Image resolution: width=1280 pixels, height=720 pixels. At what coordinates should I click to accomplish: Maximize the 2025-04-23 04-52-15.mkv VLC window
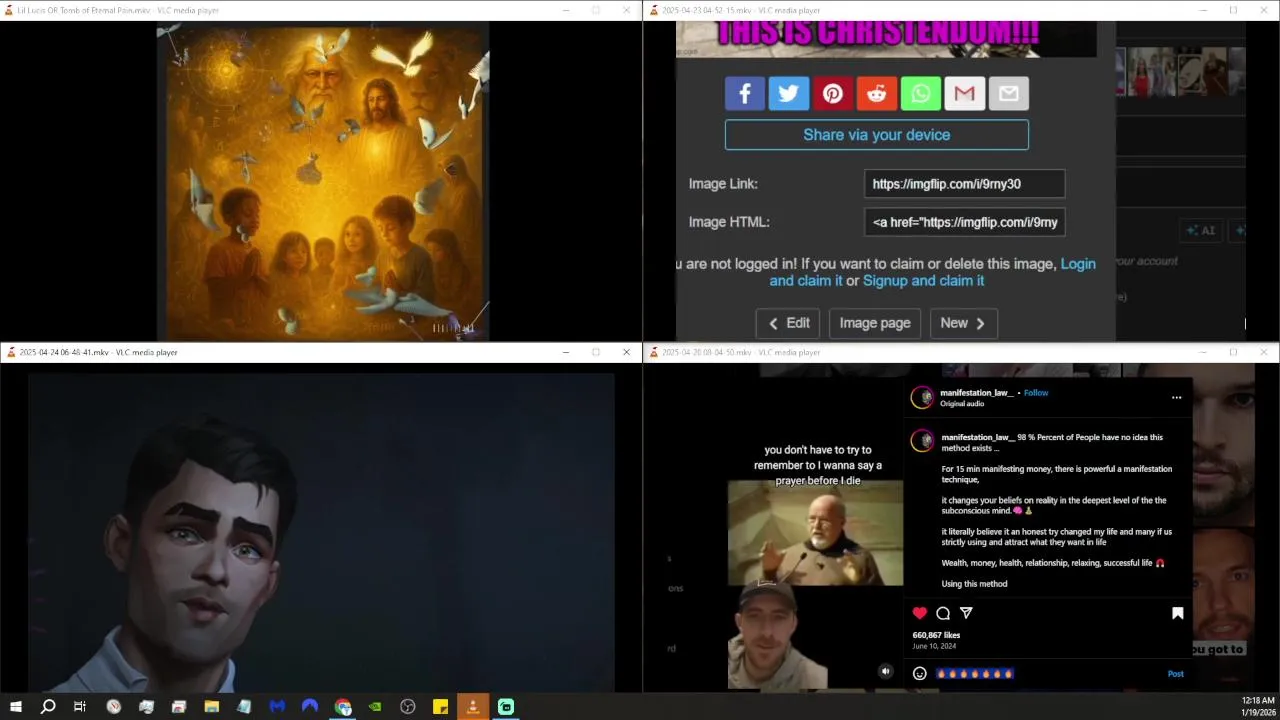point(1233,10)
